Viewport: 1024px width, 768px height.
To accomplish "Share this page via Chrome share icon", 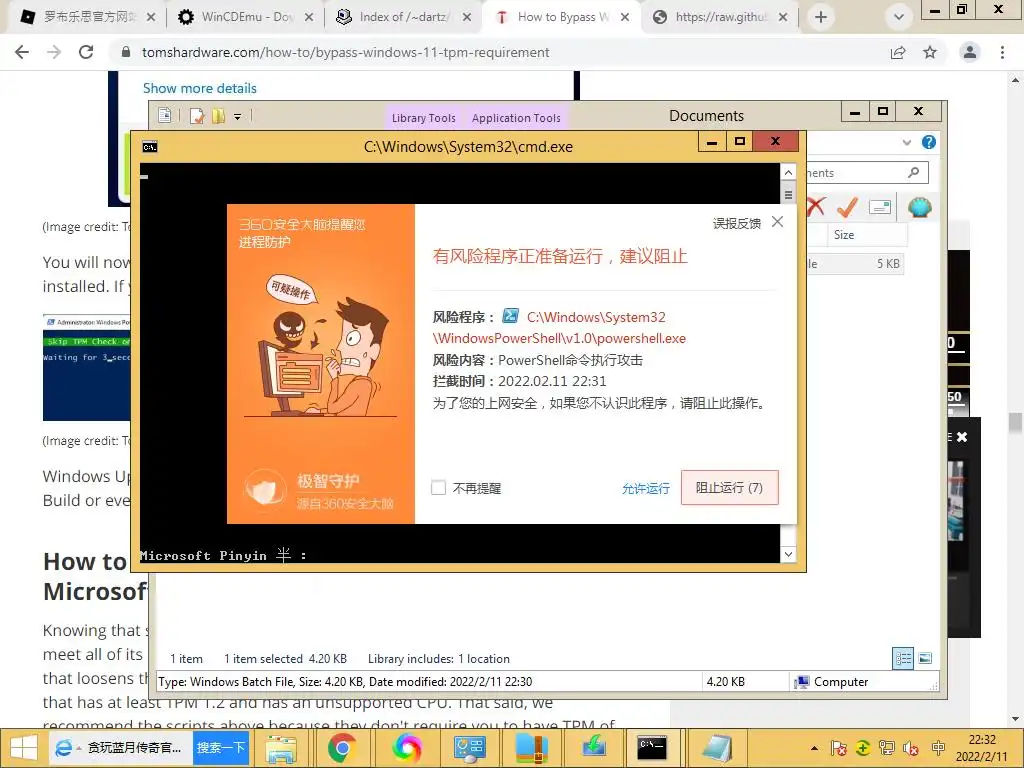I will click(898, 52).
